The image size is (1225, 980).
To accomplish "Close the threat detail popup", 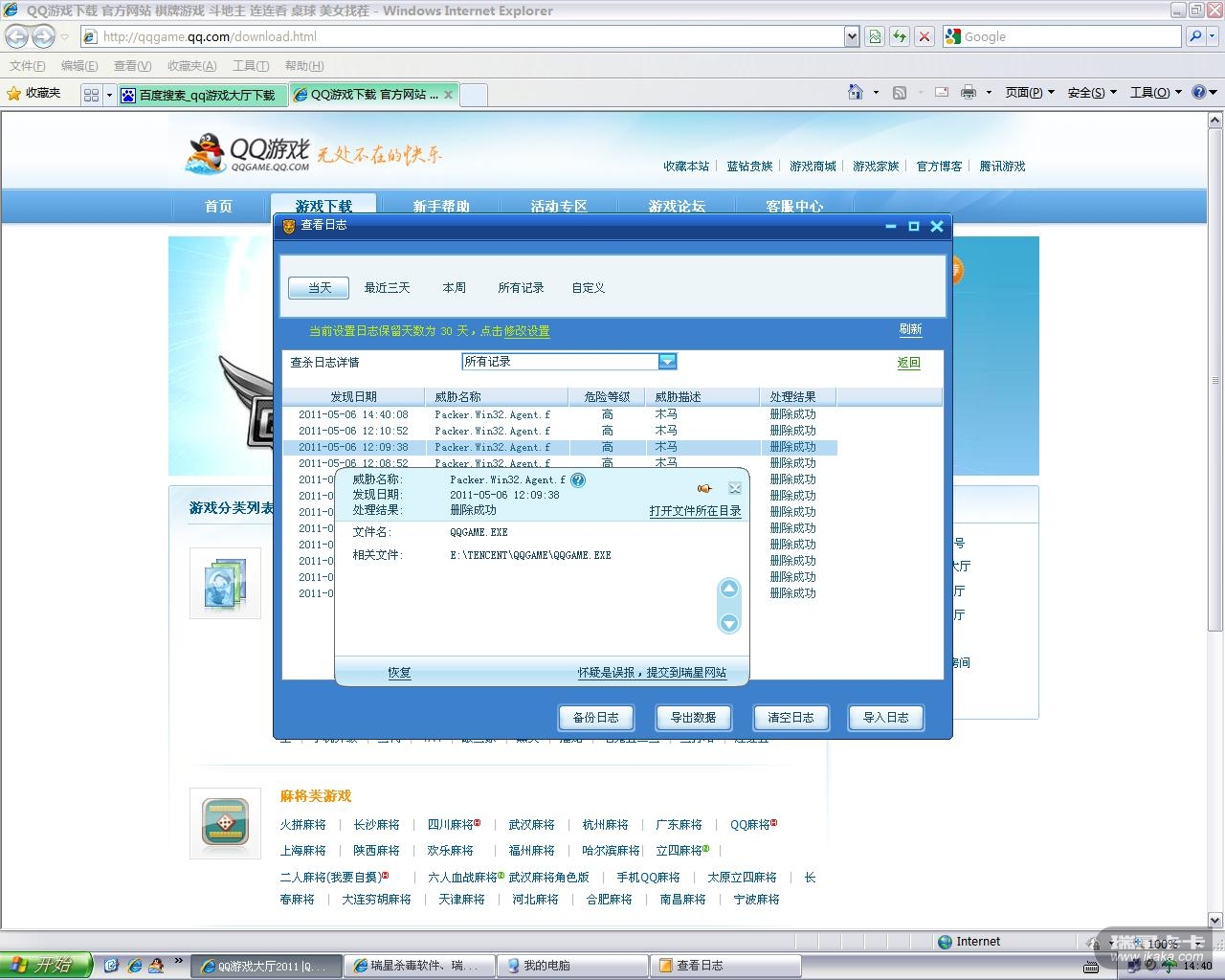I will [734, 489].
